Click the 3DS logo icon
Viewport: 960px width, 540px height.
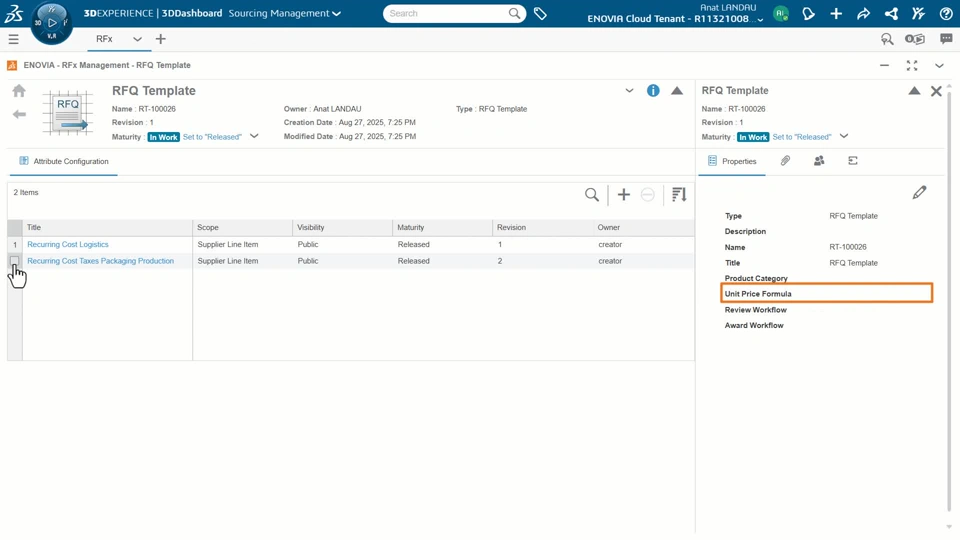(13, 13)
